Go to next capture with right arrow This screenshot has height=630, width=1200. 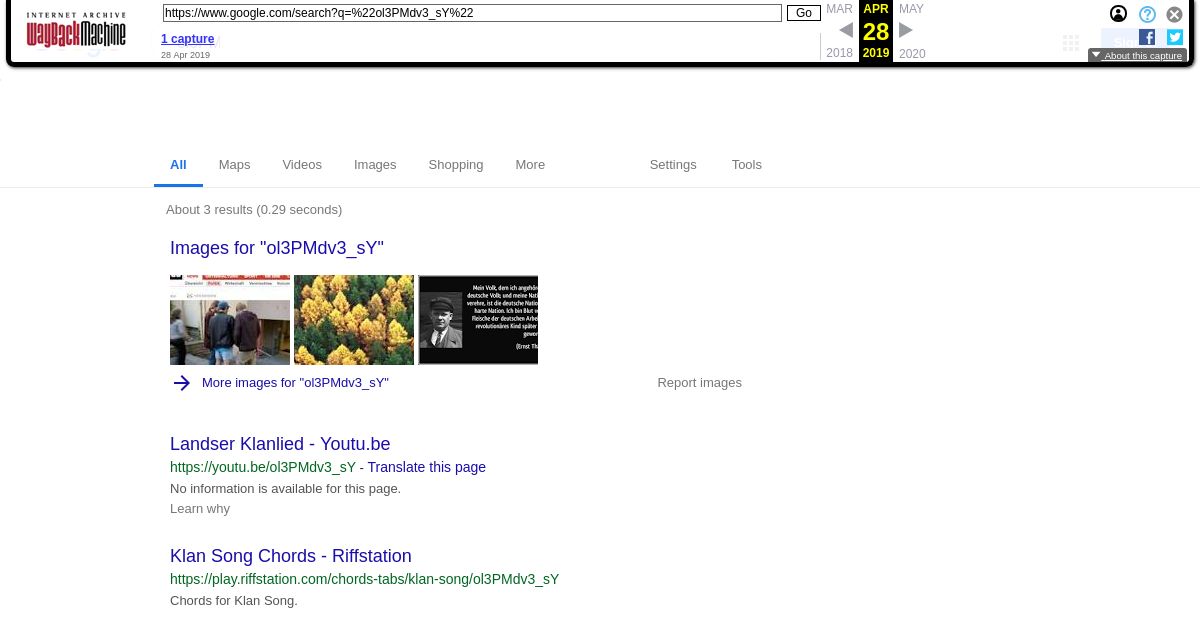pos(906,30)
